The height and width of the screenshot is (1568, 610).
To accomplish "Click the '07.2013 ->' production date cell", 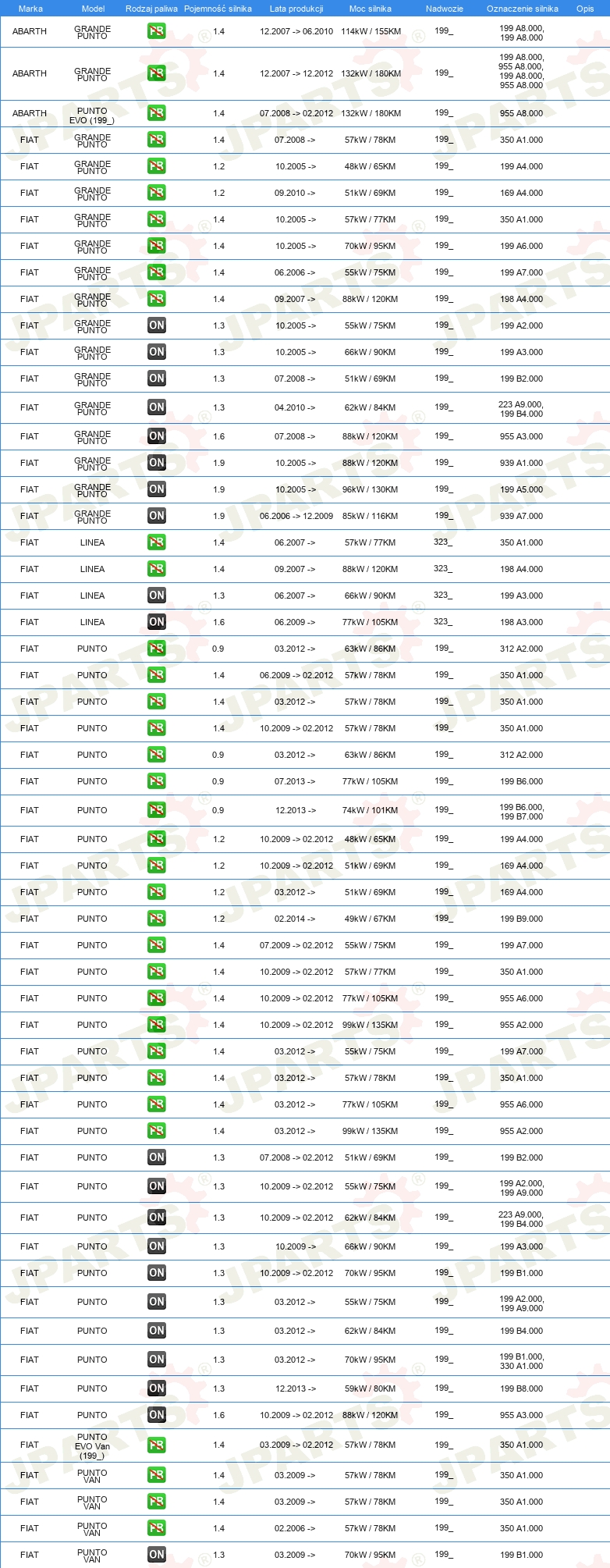I will [296, 781].
